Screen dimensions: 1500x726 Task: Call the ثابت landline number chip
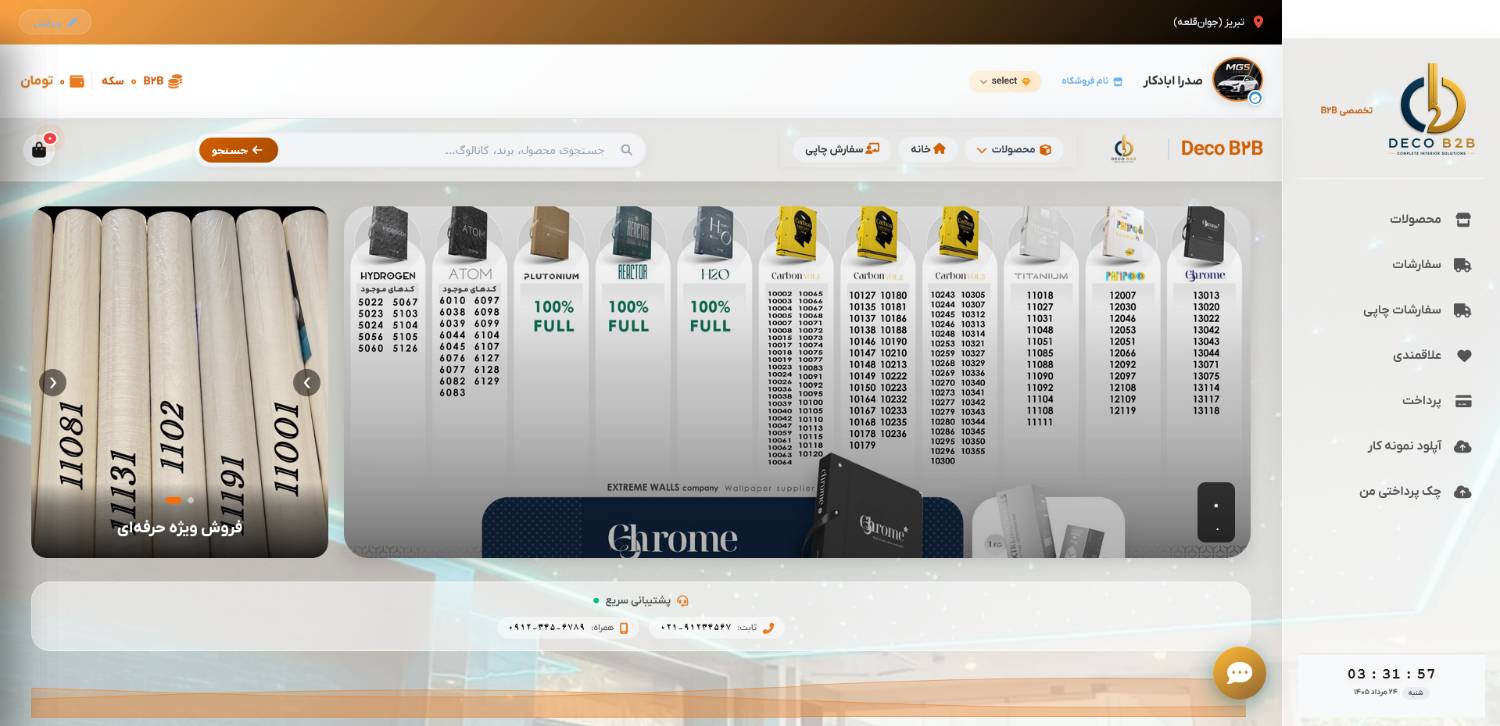tap(716, 628)
